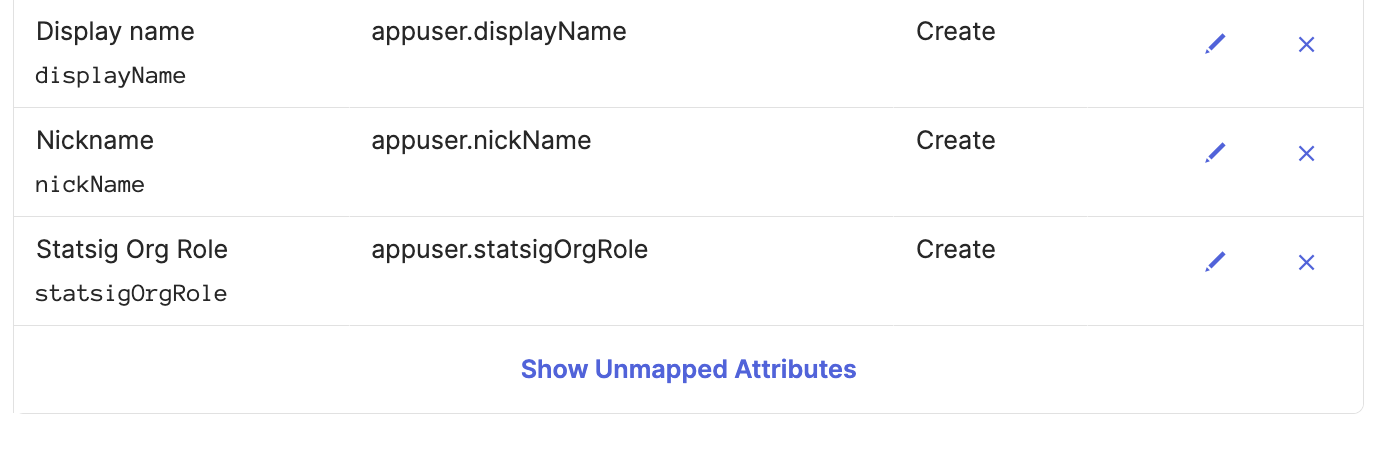Edit the Display name attribute mapping
1386x456 pixels.
pos(1215,44)
